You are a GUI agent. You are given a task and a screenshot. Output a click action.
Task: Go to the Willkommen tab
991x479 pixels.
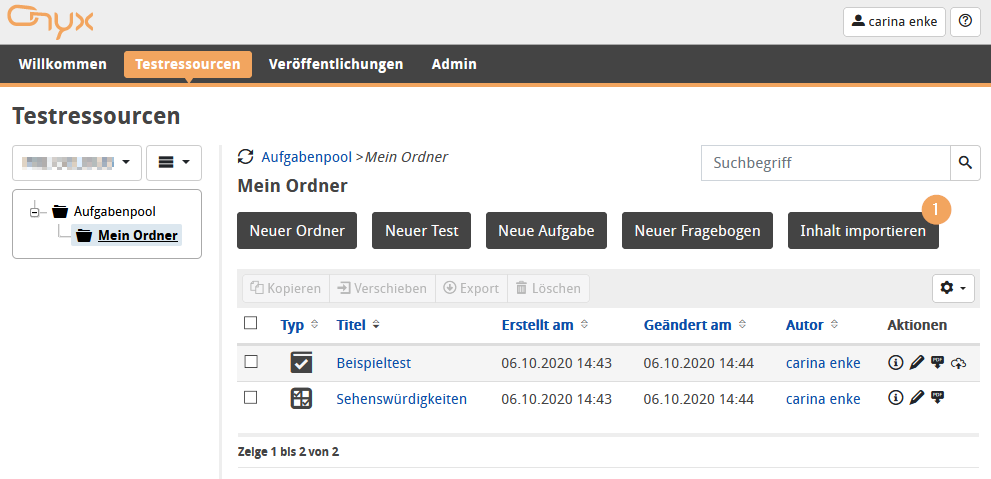point(63,64)
